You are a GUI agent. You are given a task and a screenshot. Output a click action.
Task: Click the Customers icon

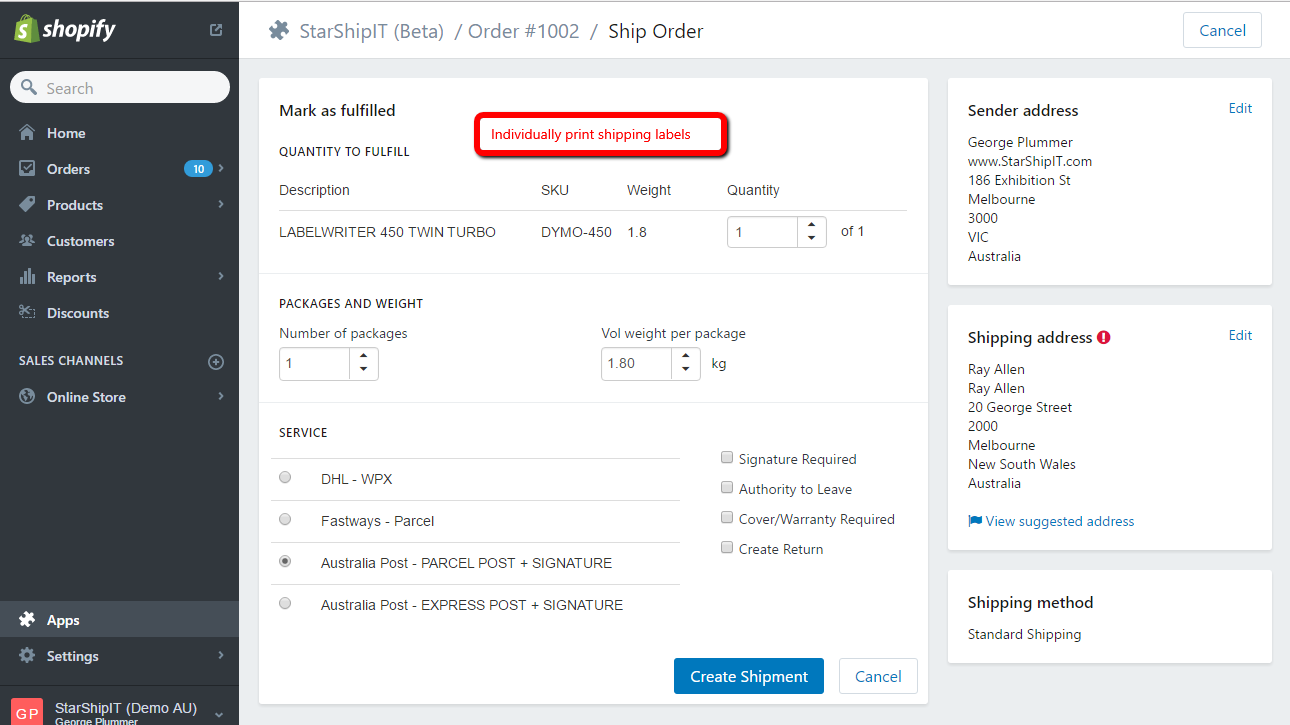point(25,240)
